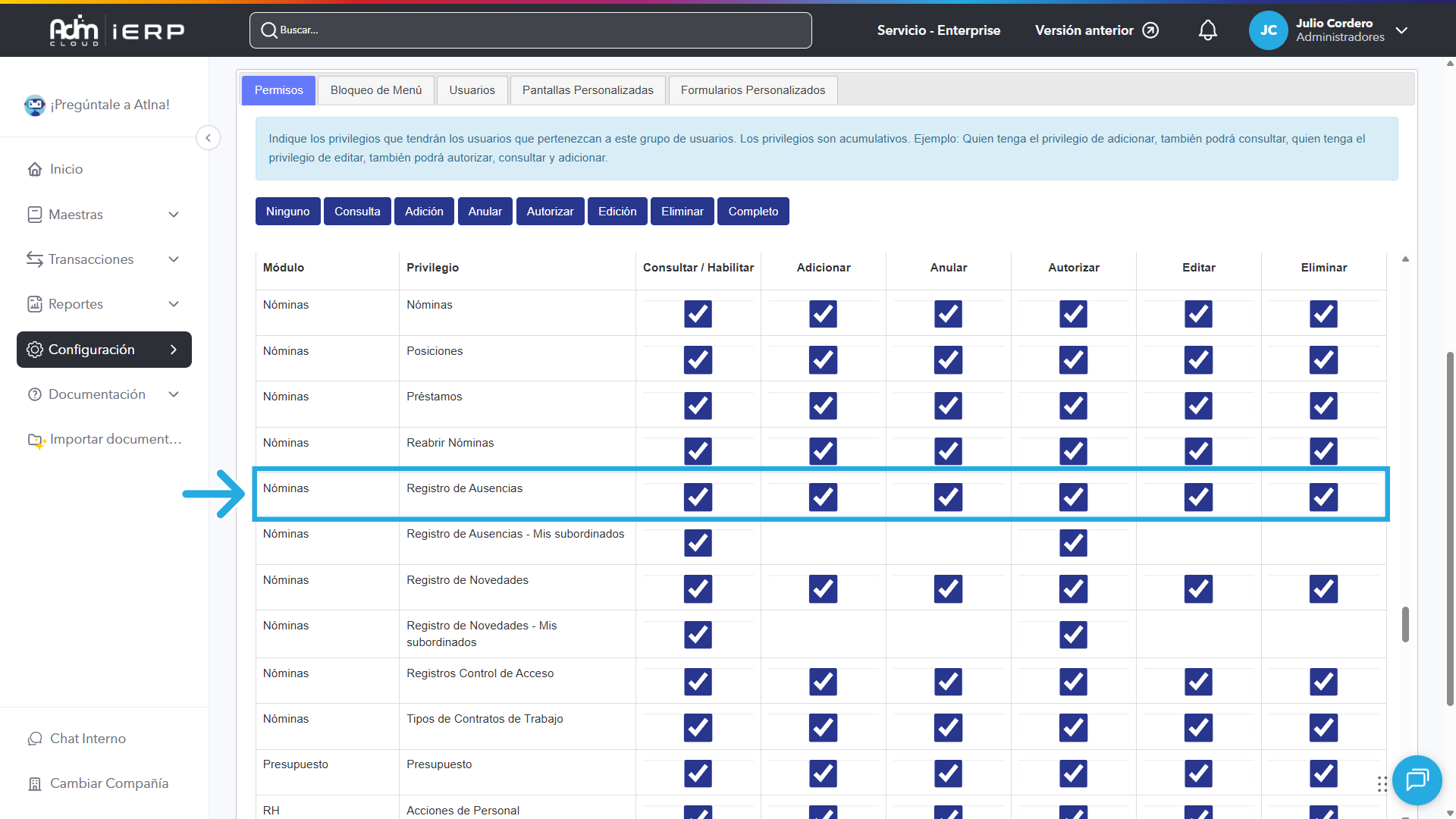Viewport: 1456px width, 819px height.
Task: Open the floating chat support bubble
Action: [x=1417, y=780]
